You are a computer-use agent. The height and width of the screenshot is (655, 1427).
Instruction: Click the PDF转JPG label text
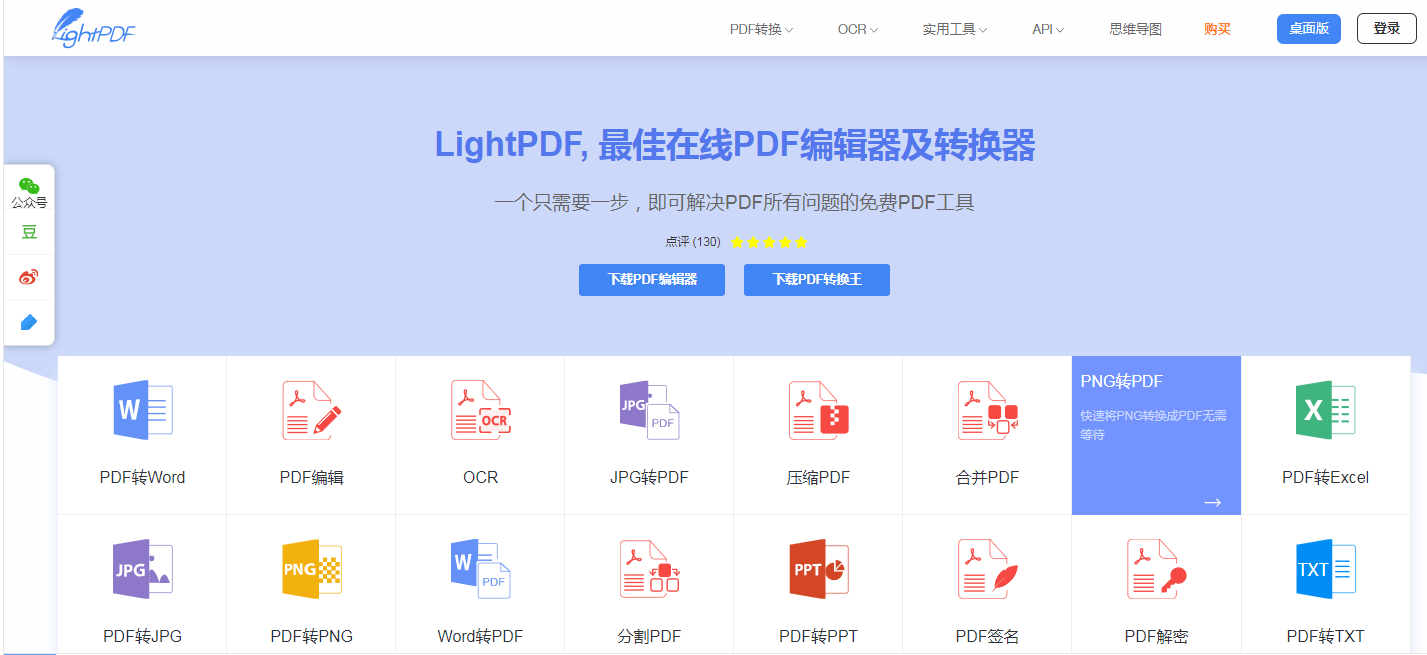[x=142, y=636]
